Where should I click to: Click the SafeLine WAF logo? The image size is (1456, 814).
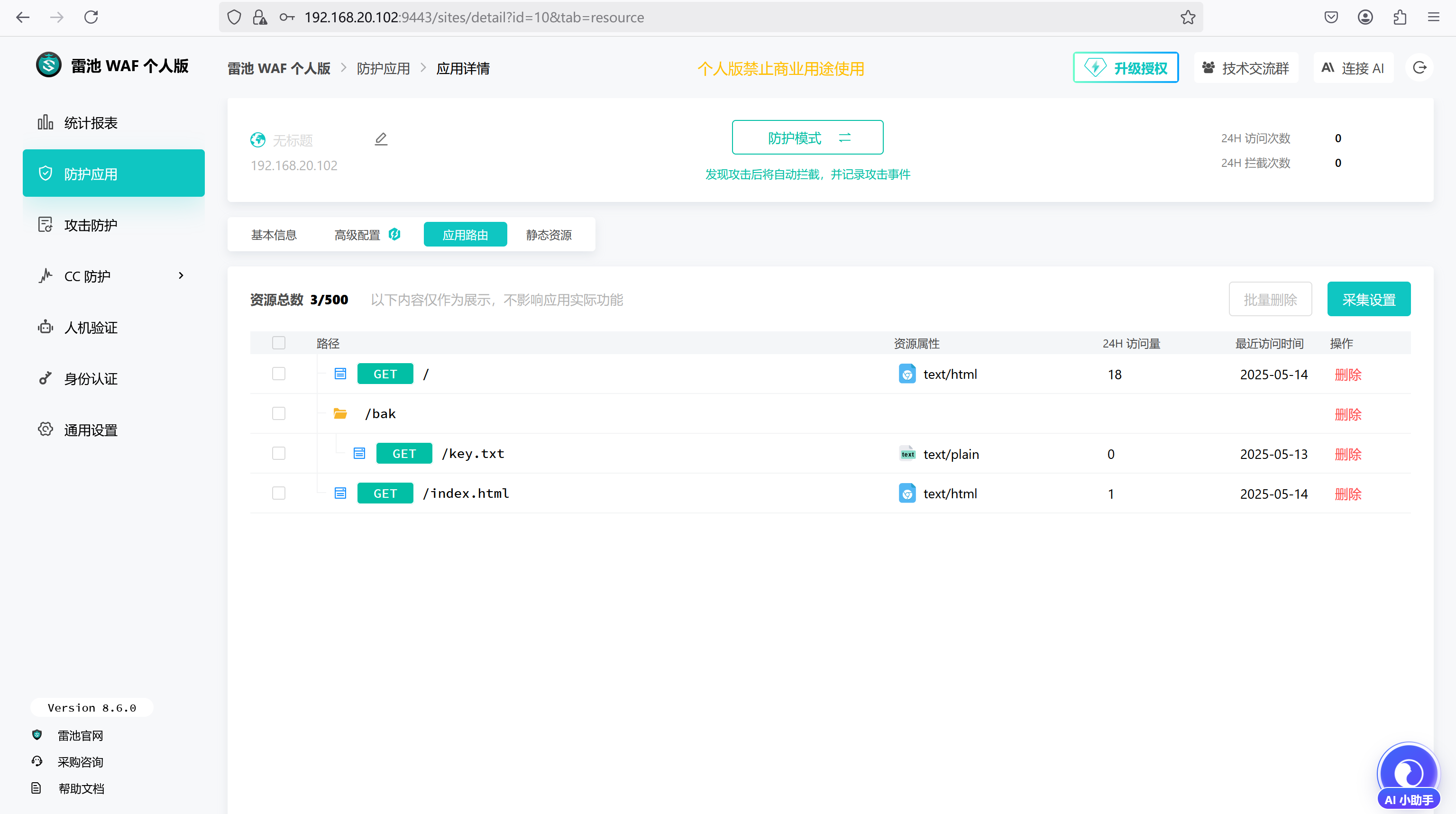click(x=49, y=65)
